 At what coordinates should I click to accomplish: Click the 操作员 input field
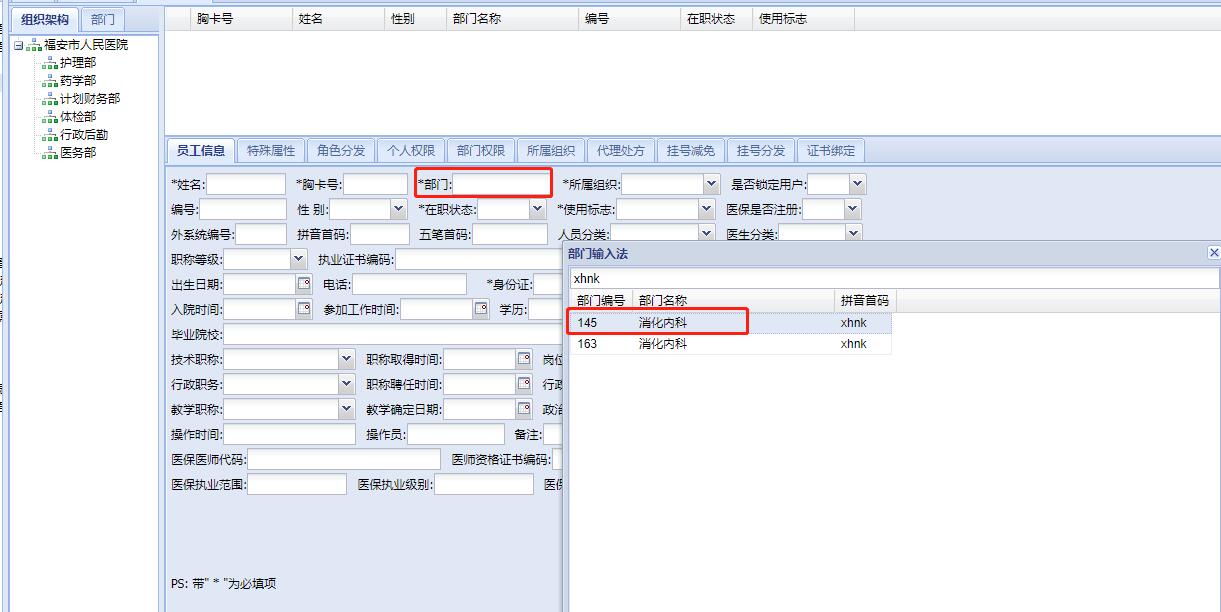coord(456,434)
